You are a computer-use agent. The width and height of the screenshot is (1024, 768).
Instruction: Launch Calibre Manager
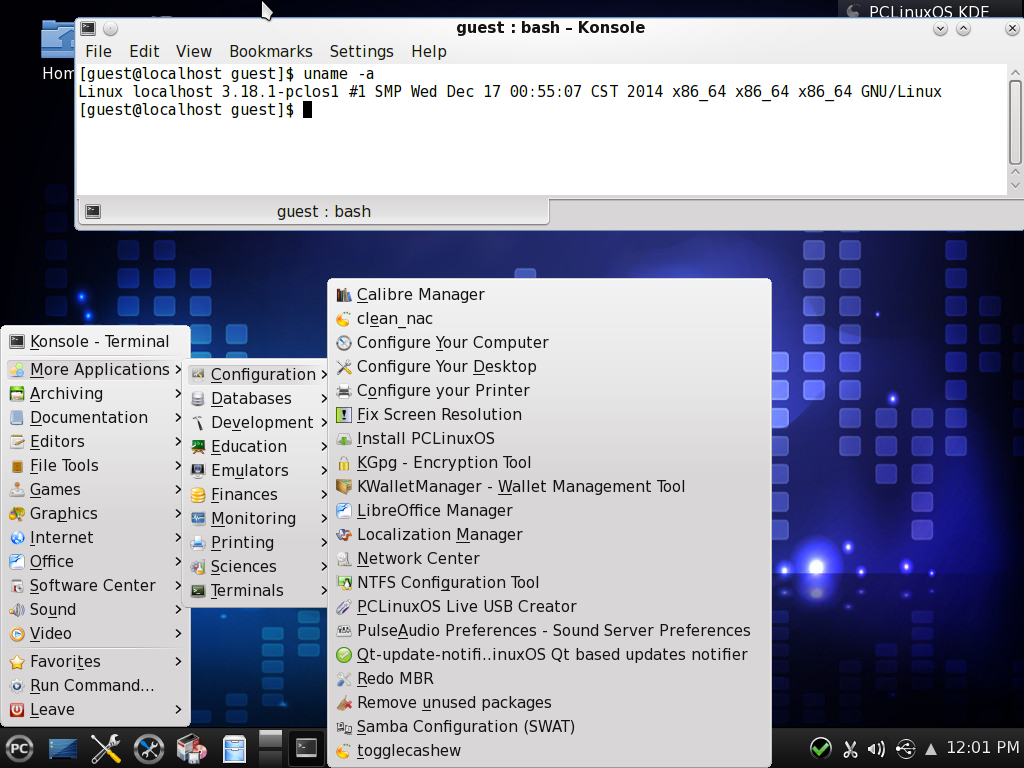(x=549, y=295)
